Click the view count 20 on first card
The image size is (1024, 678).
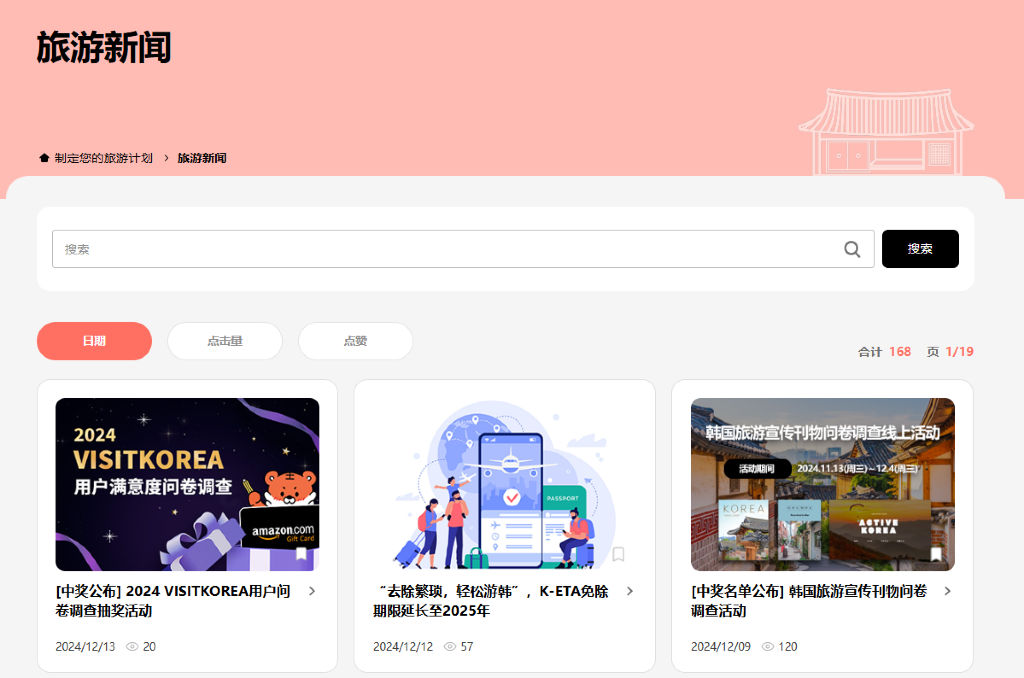click(x=149, y=647)
